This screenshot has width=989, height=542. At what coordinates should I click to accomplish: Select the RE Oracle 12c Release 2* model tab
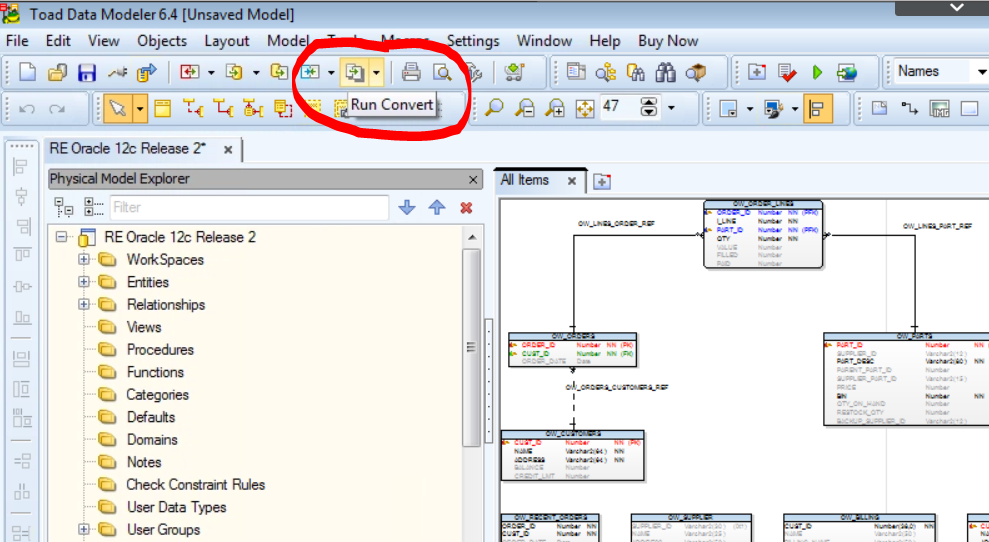click(x=127, y=149)
